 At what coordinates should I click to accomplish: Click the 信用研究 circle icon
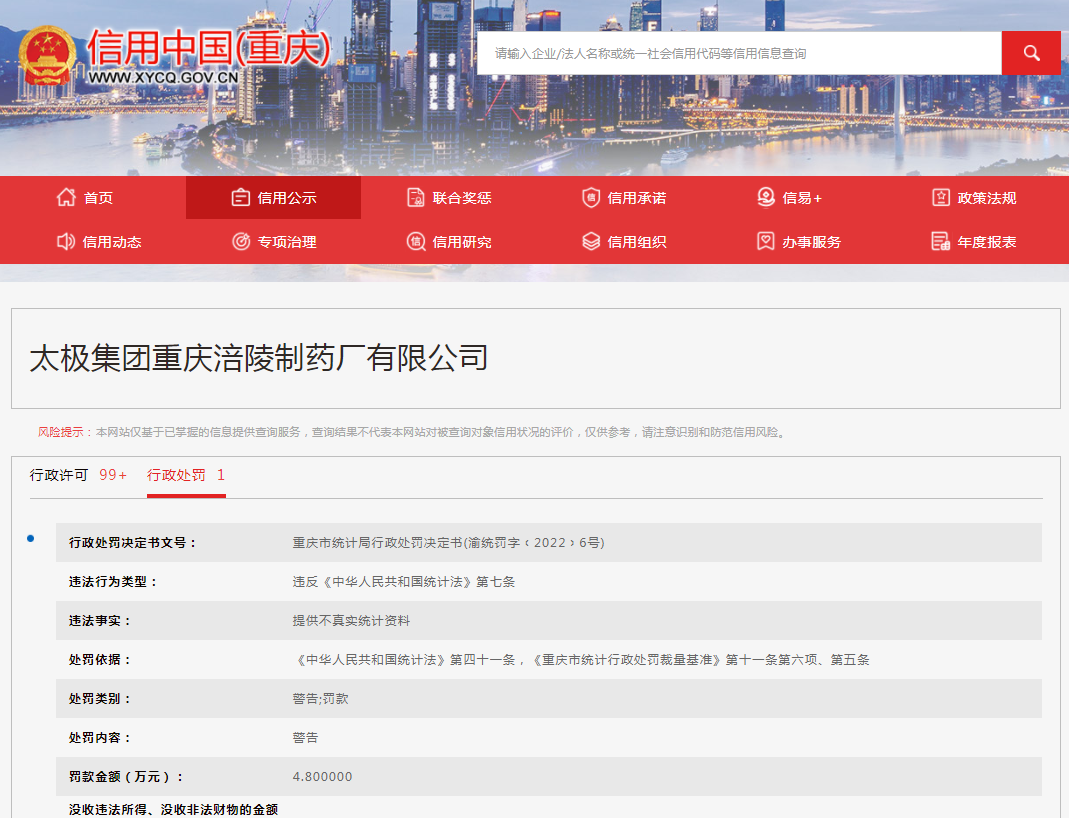coord(416,241)
